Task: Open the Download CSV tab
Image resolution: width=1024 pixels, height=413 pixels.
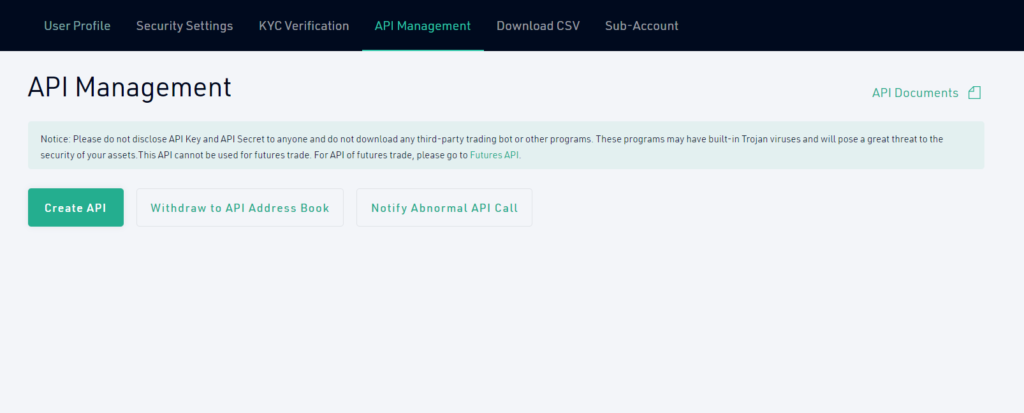Action: 538,26
